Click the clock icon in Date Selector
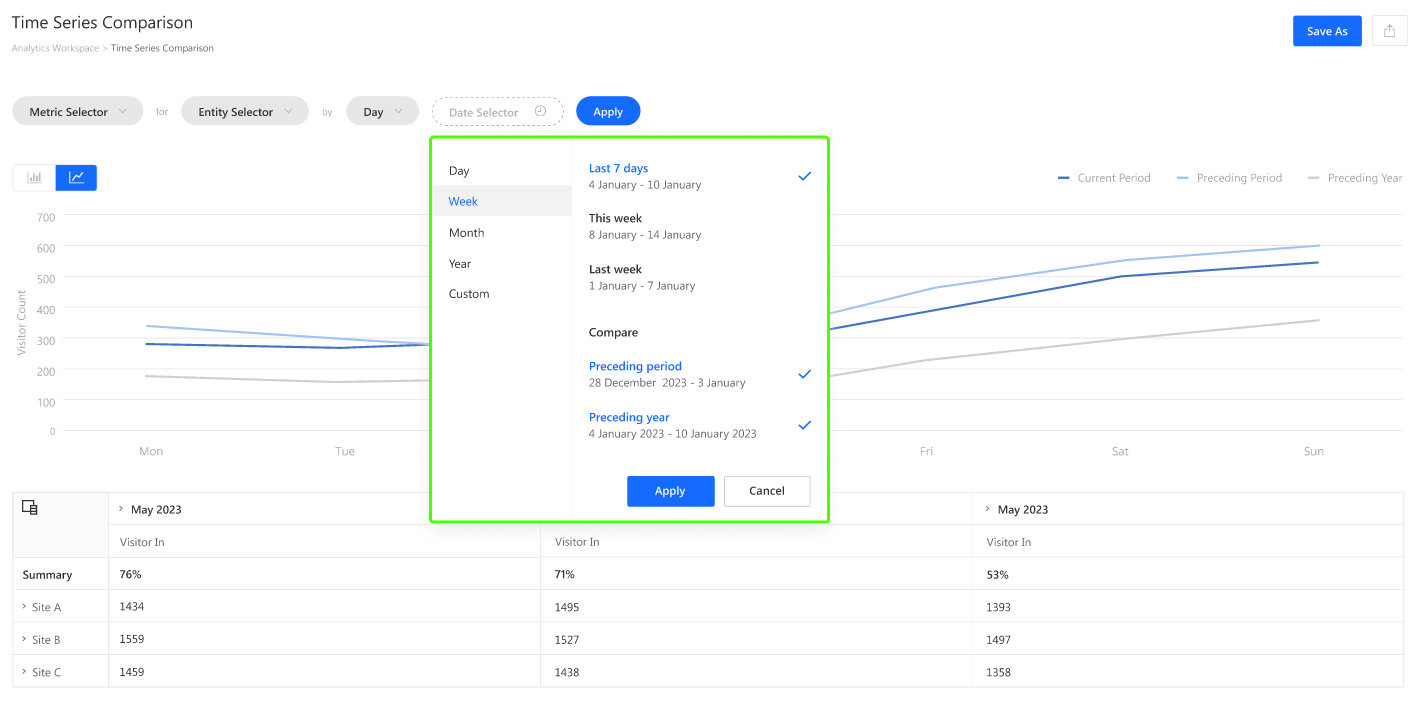 (540, 112)
